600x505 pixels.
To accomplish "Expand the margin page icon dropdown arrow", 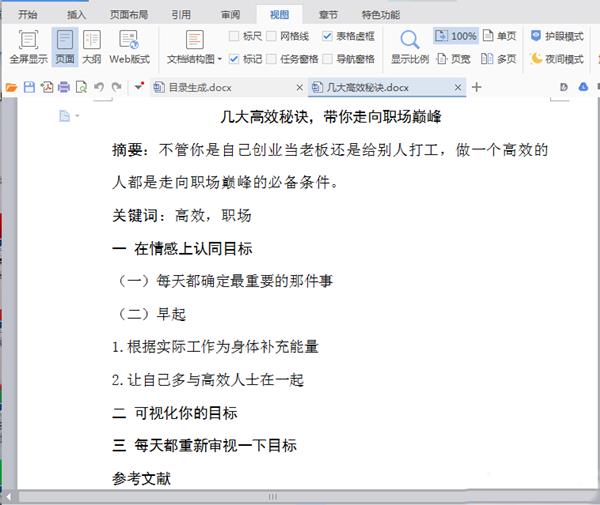I will [x=77, y=116].
